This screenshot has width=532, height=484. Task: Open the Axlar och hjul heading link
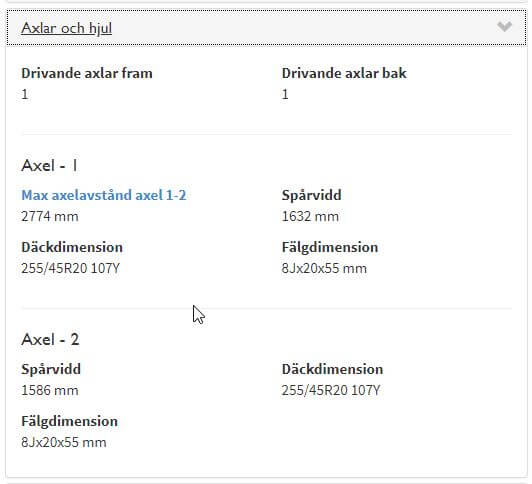pos(66,28)
